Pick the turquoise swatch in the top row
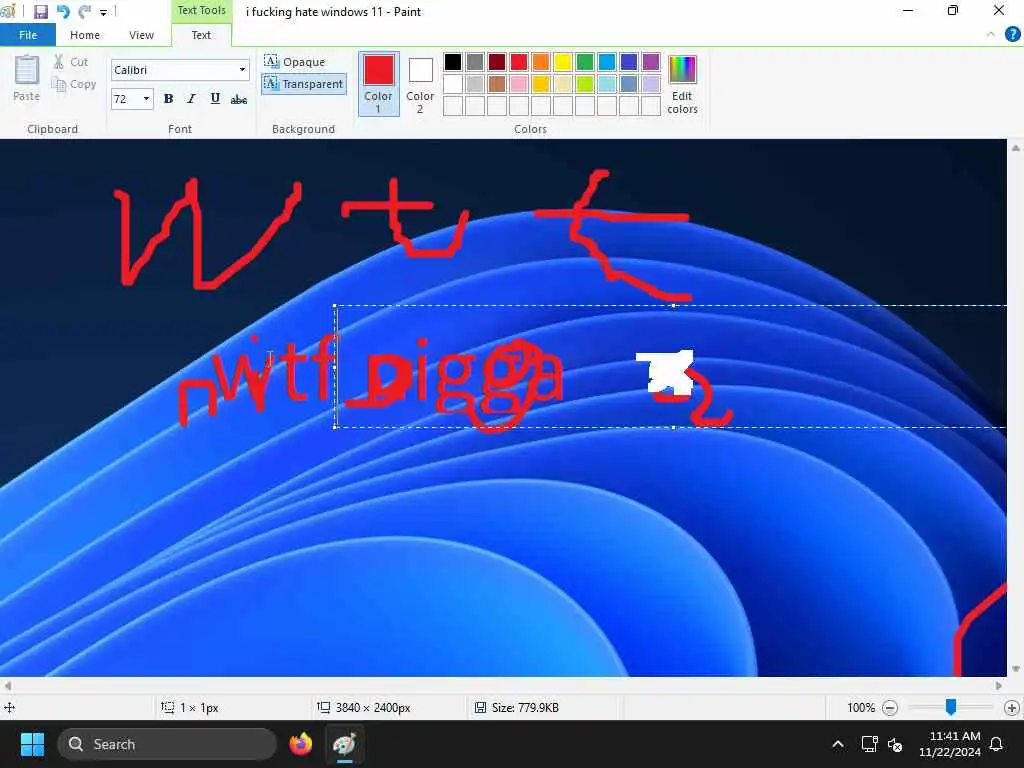Viewport: 1024px width, 768px height. [607, 62]
